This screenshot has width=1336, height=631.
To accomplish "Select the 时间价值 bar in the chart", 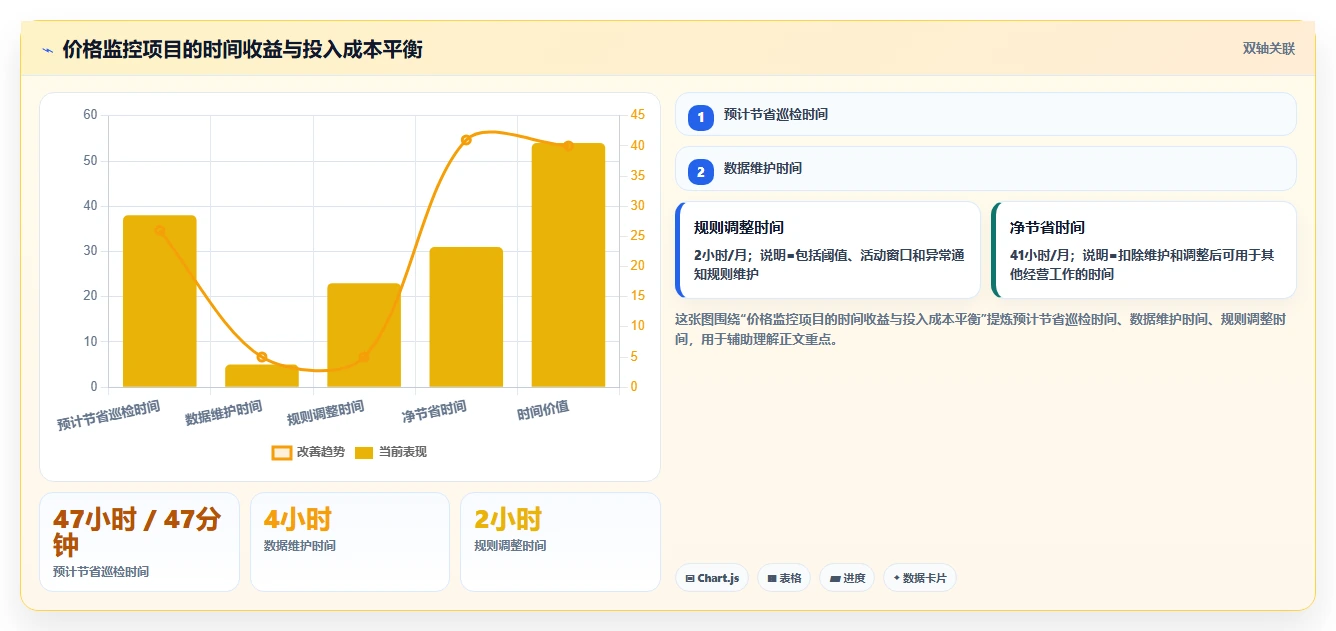I will [x=568, y=265].
